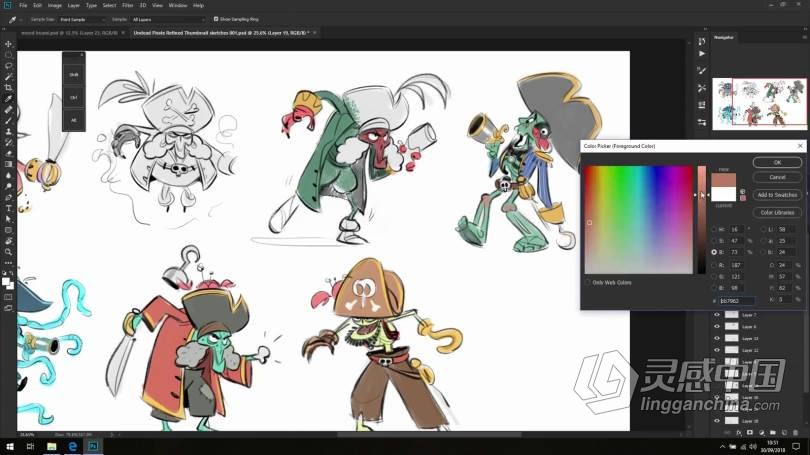Open File Explorer from the taskbar
Viewport: 810px width, 455px height.
(52, 446)
